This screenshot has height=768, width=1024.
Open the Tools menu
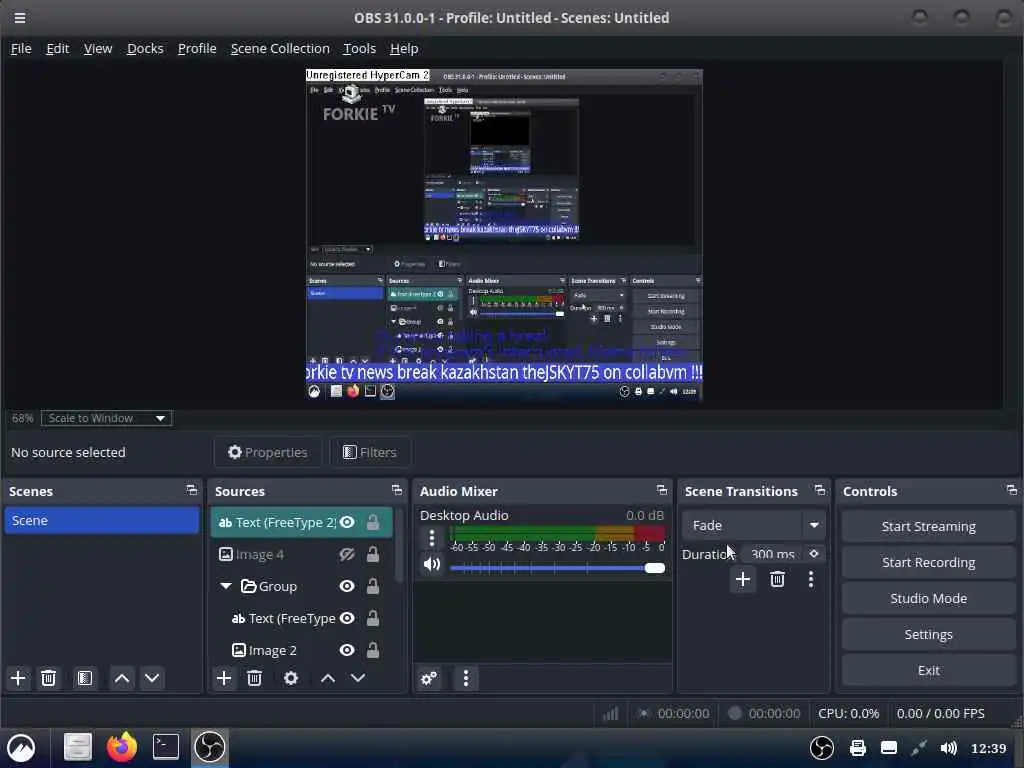pyautogui.click(x=360, y=48)
